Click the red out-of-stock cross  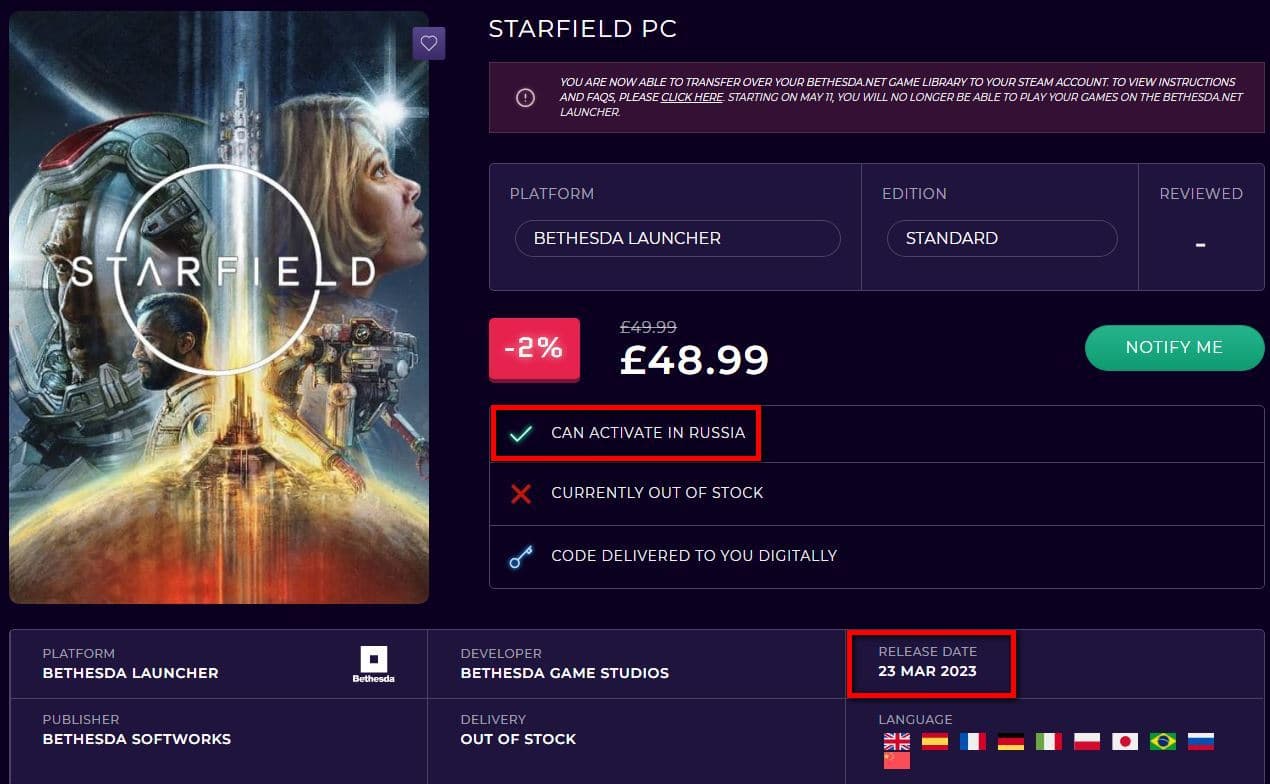pyautogui.click(x=521, y=493)
